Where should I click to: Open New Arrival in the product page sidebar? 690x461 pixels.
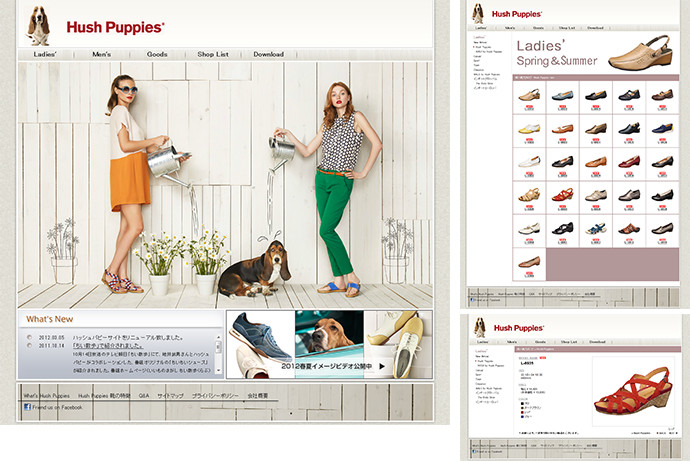click(482, 356)
